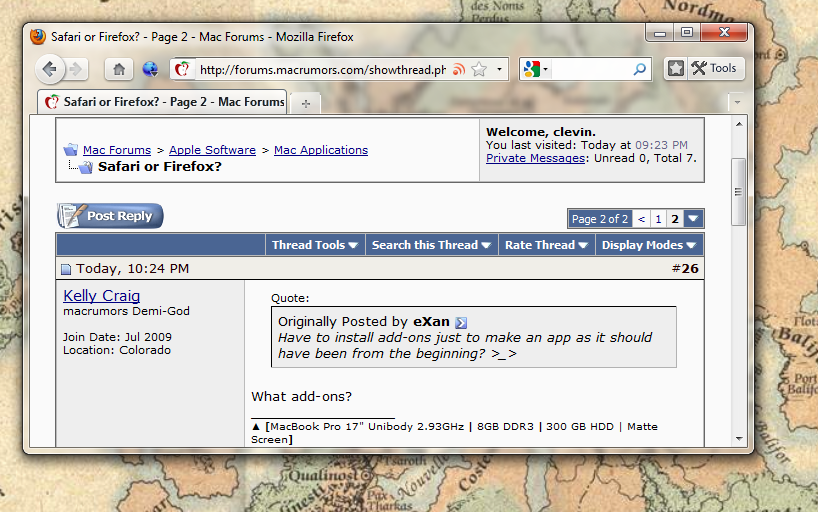The height and width of the screenshot is (512, 818).
Task: Click the search magnifier icon
Action: 640,69
